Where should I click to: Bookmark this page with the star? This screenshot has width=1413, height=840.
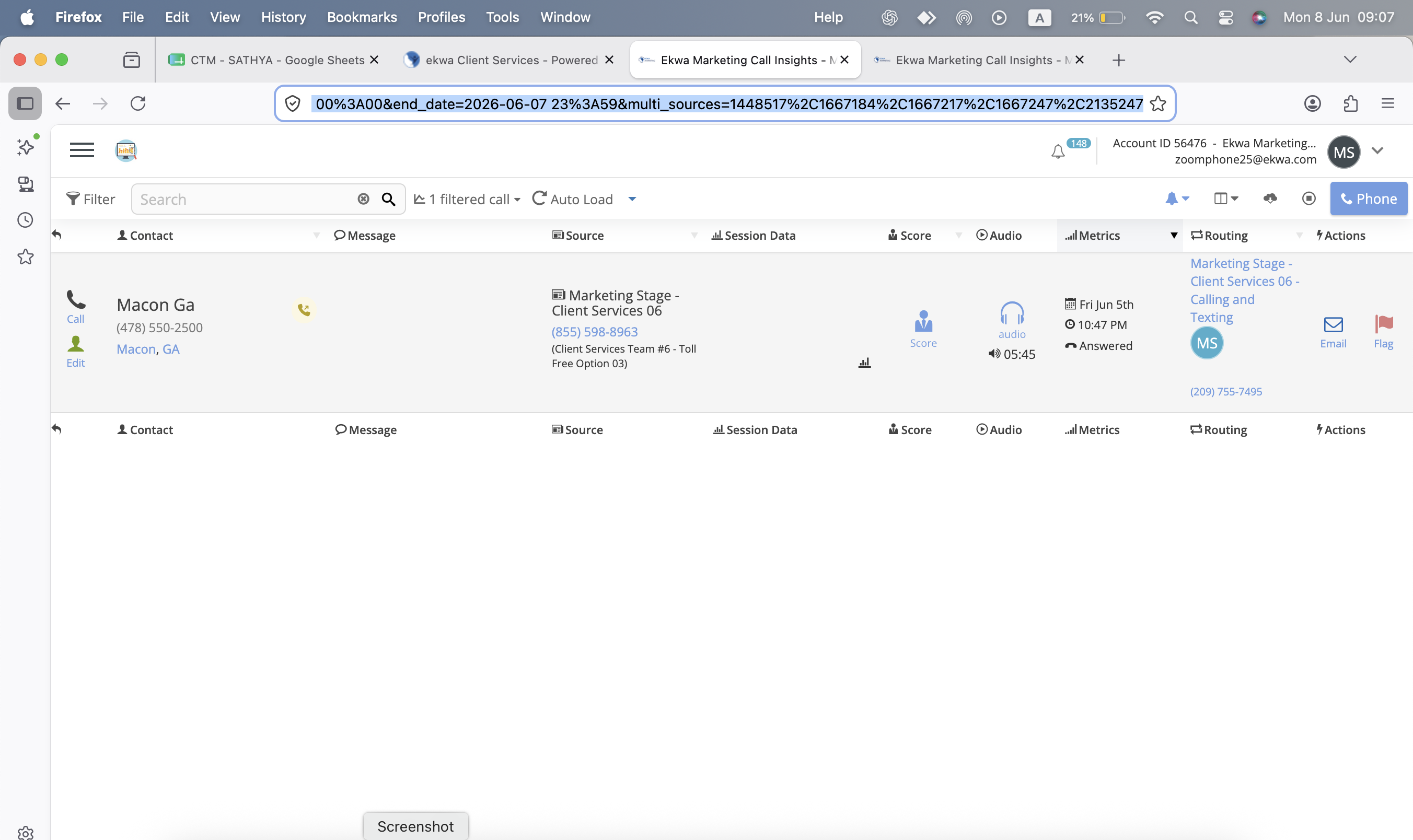click(1158, 103)
